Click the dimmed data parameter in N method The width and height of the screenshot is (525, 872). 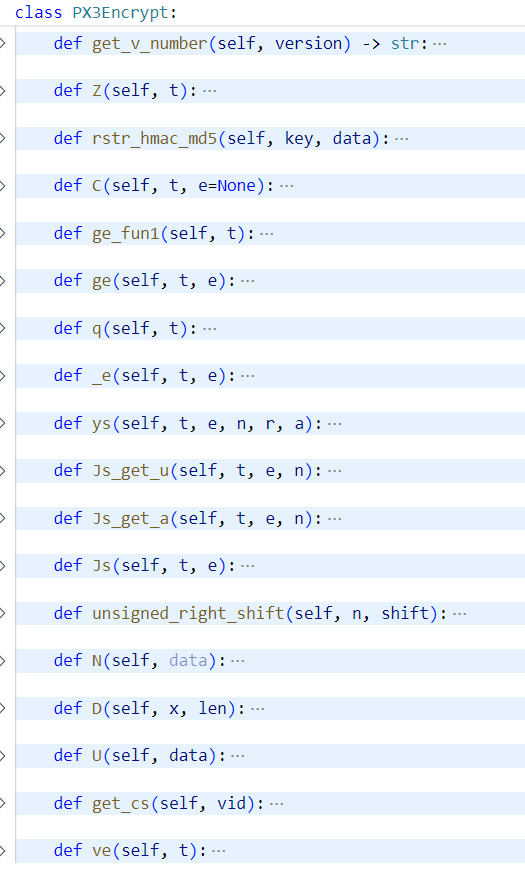189,661
